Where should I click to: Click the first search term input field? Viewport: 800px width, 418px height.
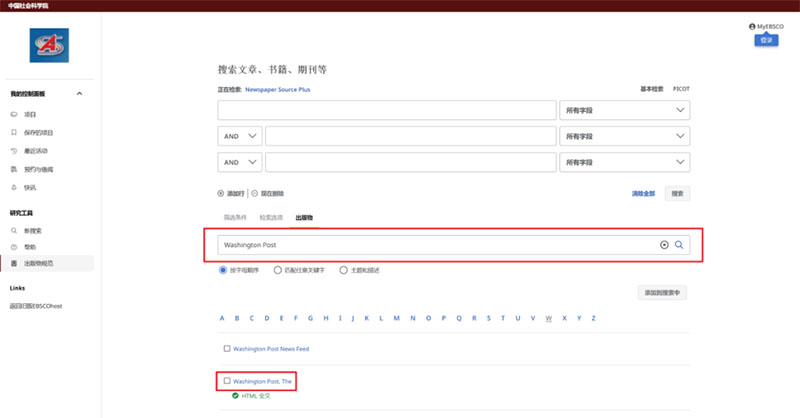point(386,109)
